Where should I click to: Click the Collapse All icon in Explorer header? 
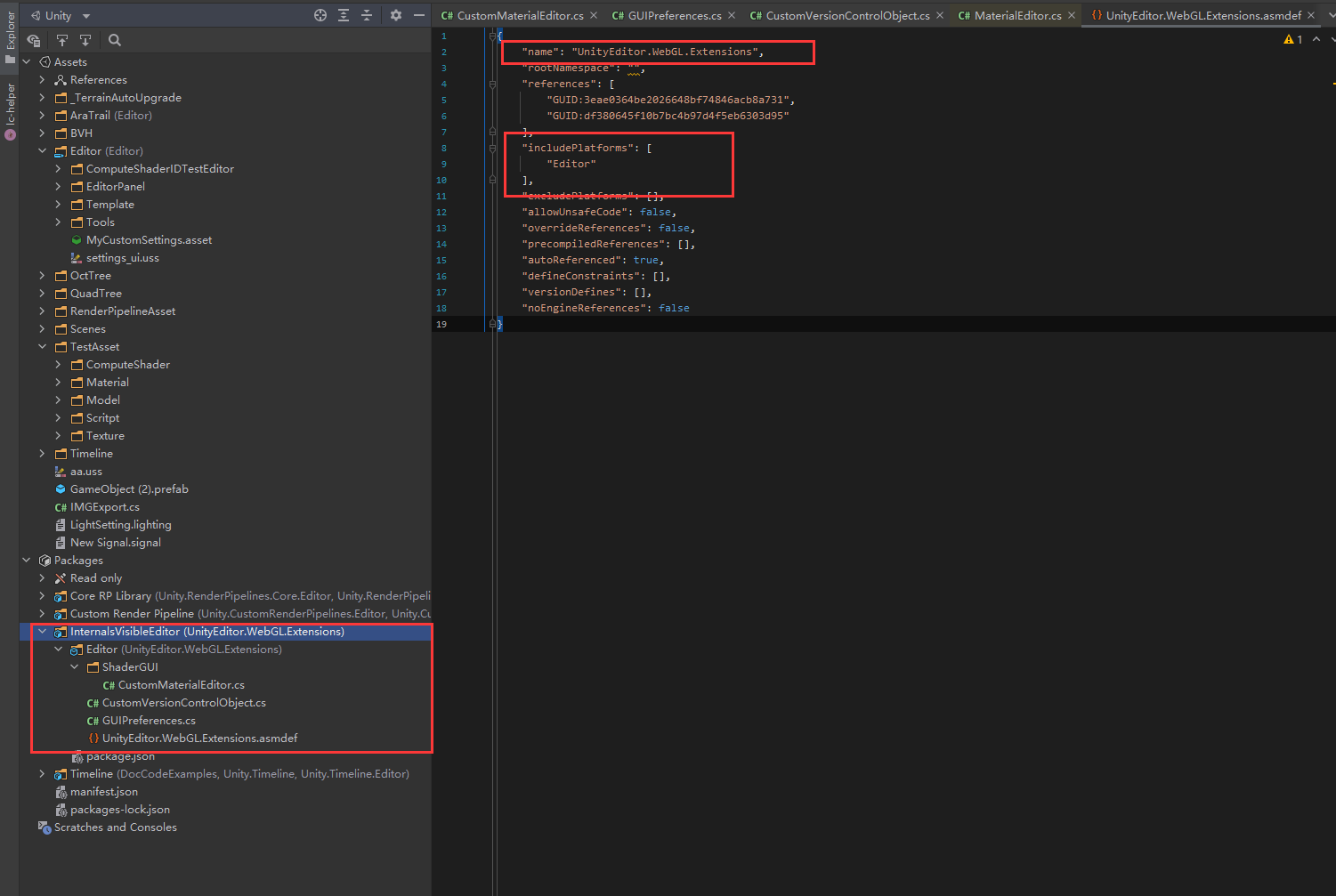(x=367, y=15)
